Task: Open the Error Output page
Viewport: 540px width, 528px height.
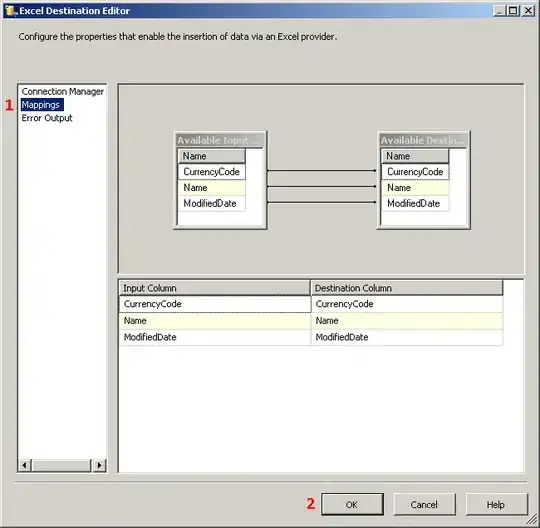Action: pos(47,118)
